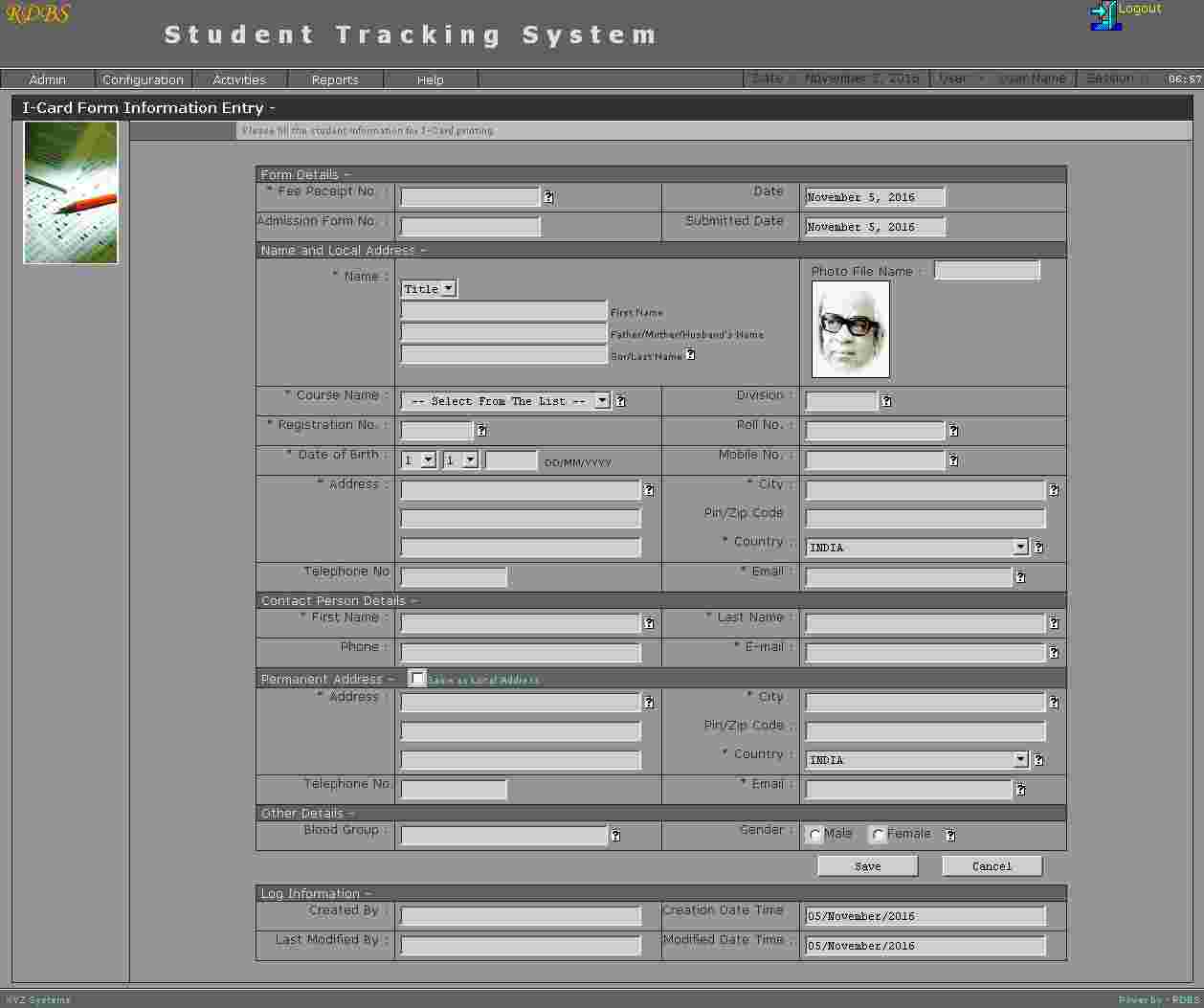Click the Save button
This screenshot has width=1204, height=1008.
click(868, 865)
